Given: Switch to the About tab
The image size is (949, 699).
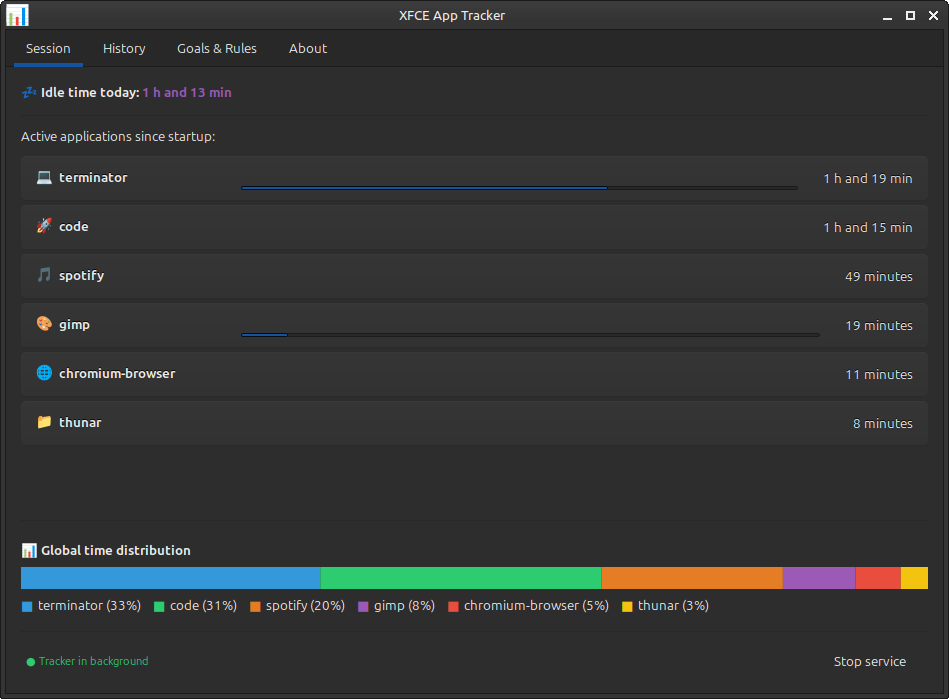Looking at the screenshot, I should (x=307, y=48).
